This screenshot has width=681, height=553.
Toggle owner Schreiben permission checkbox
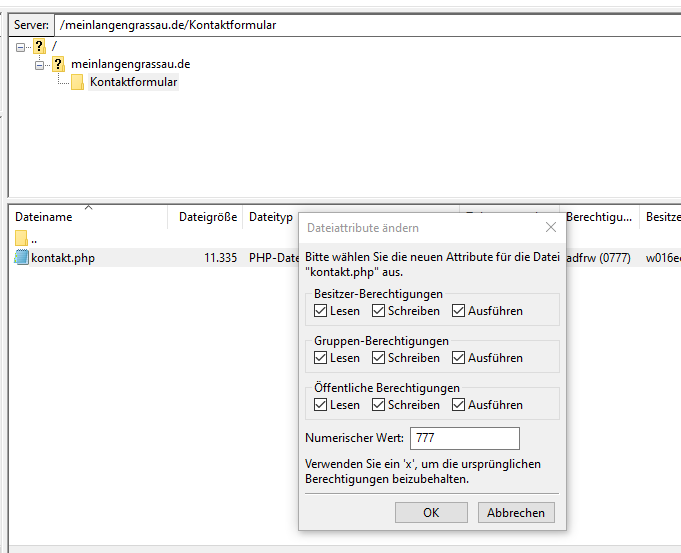(378, 311)
